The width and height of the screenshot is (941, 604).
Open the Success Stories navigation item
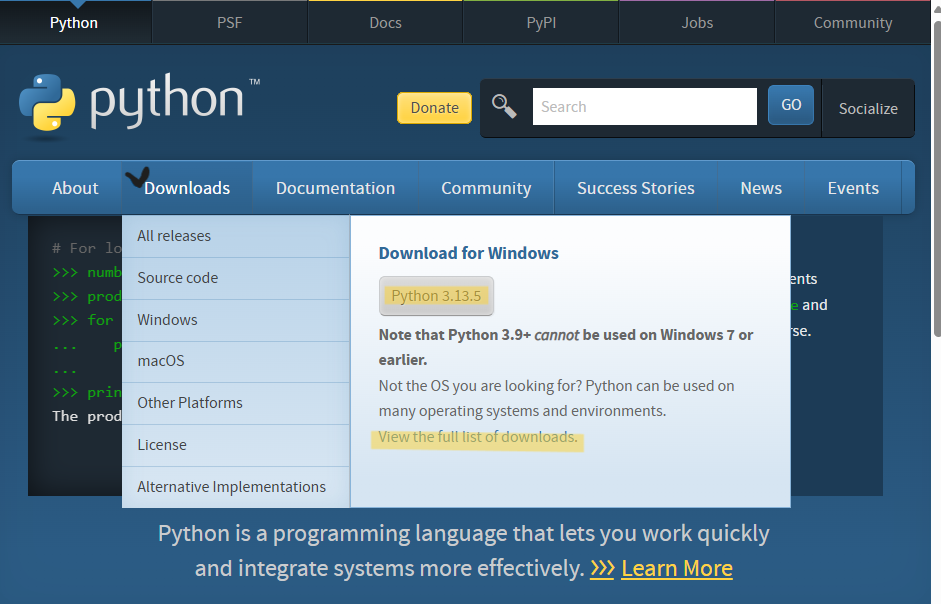pyautogui.click(x=636, y=188)
